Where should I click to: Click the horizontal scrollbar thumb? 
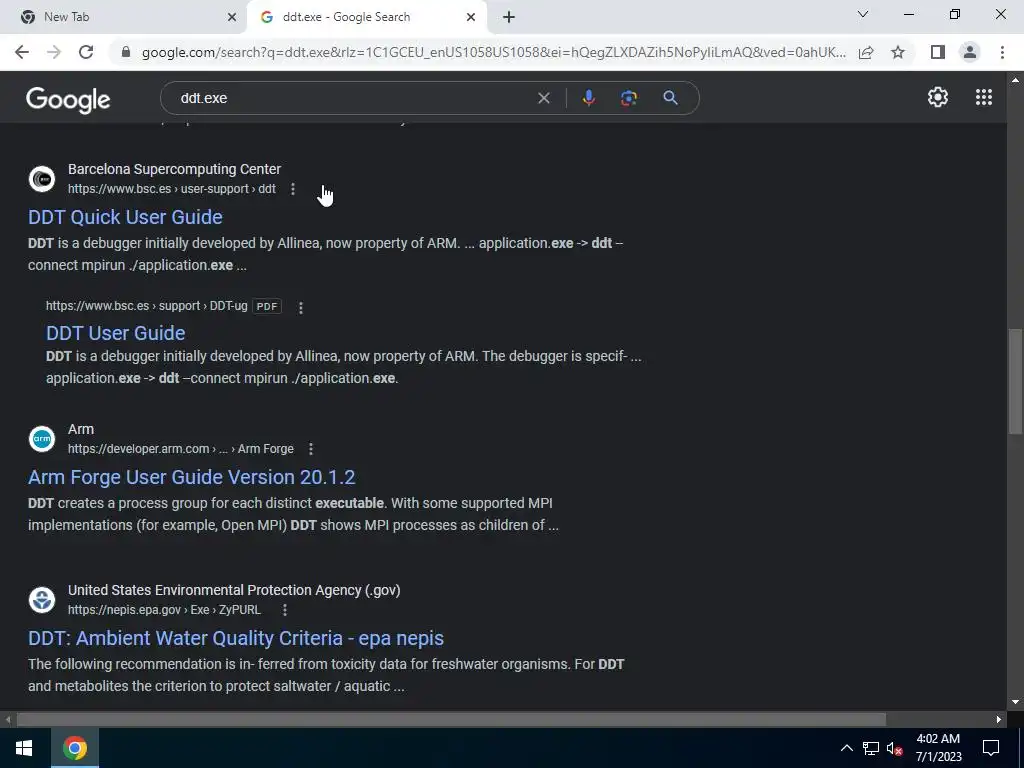coord(451,720)
